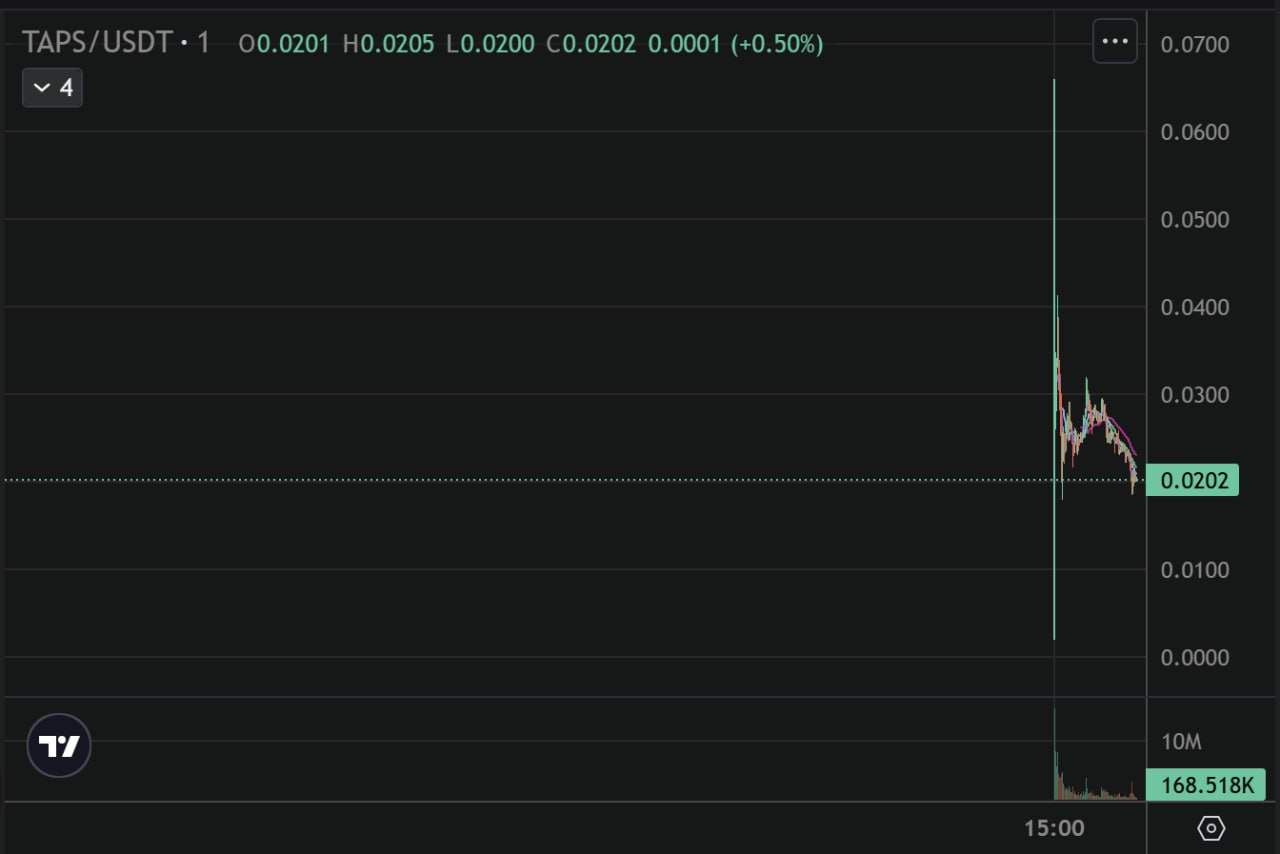
Task: Select the current price label 0.0202
Action: 1192,480
